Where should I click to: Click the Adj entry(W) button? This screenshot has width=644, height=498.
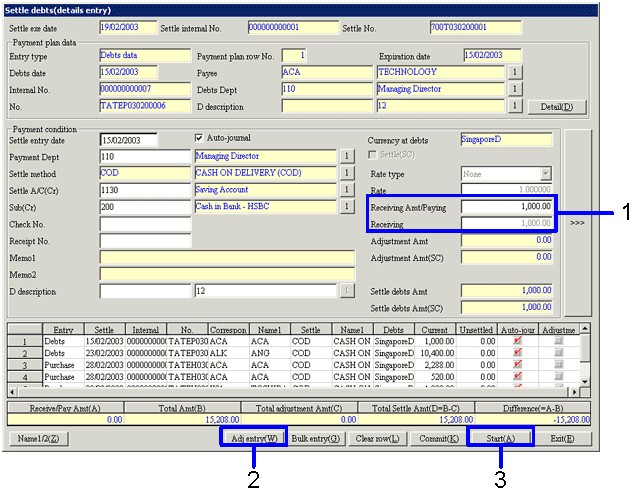click(x=254, y=438)
